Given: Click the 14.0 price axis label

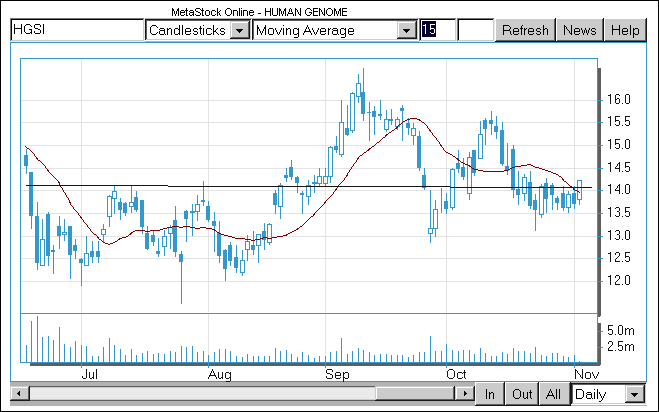Looking at the screenshot, I should (x=619, y=190).
